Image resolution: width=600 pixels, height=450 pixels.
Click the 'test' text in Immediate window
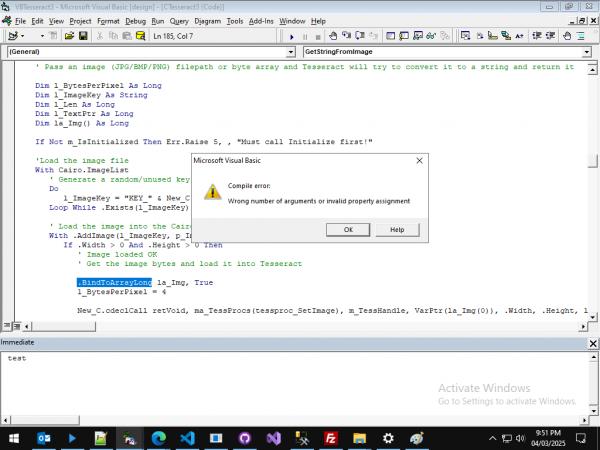click(17, 359)
